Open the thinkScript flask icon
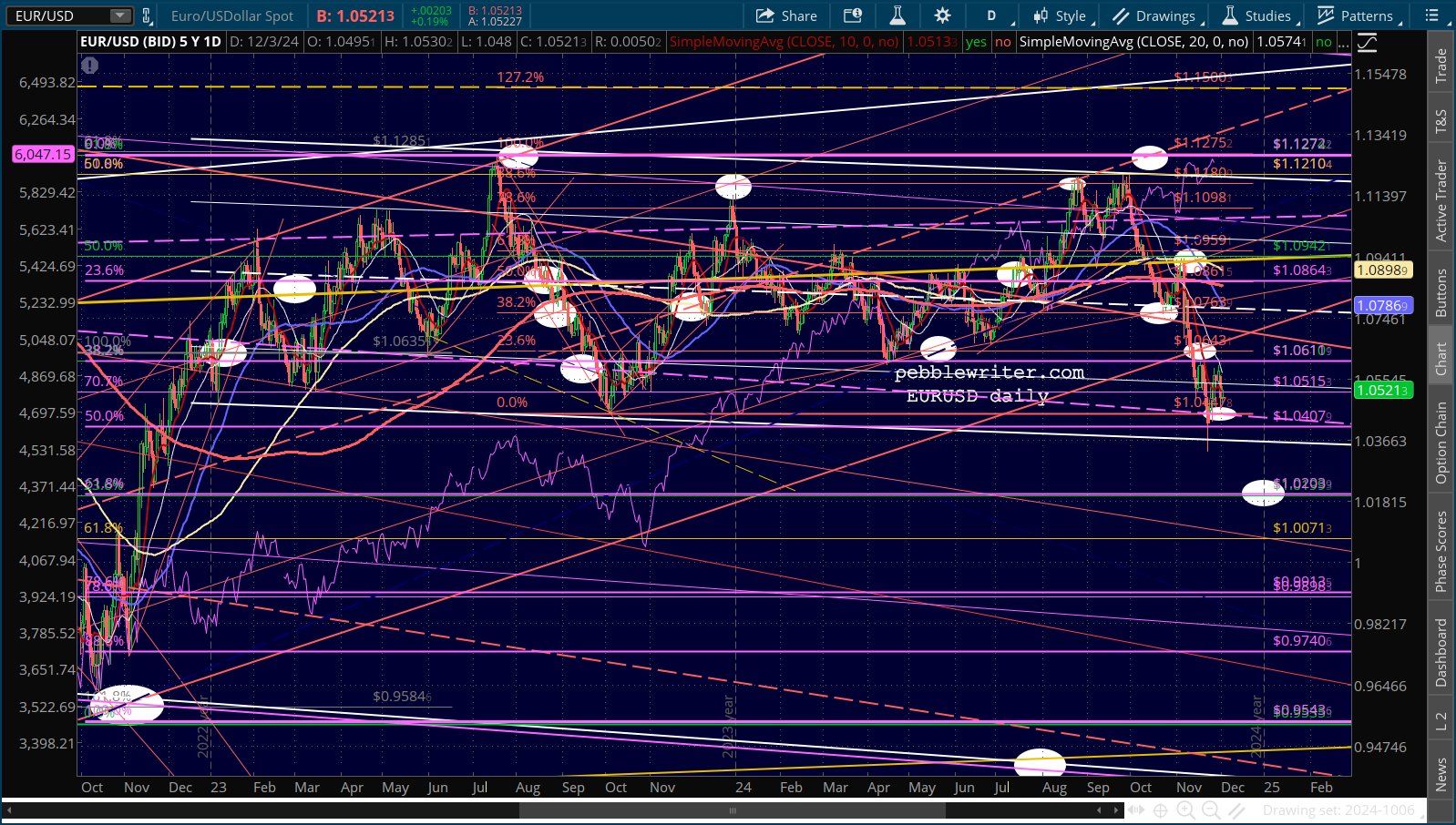 click(x=897, y=15)
